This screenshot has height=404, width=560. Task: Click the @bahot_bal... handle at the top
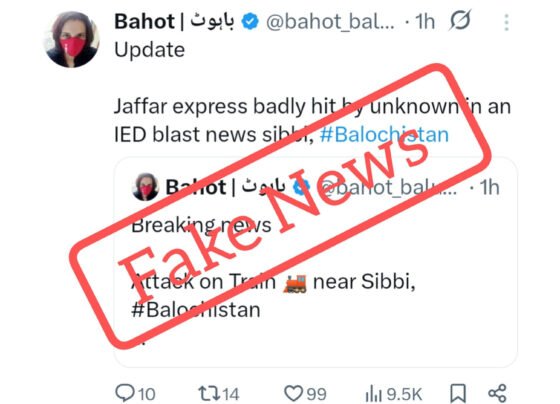click(330, 22)
